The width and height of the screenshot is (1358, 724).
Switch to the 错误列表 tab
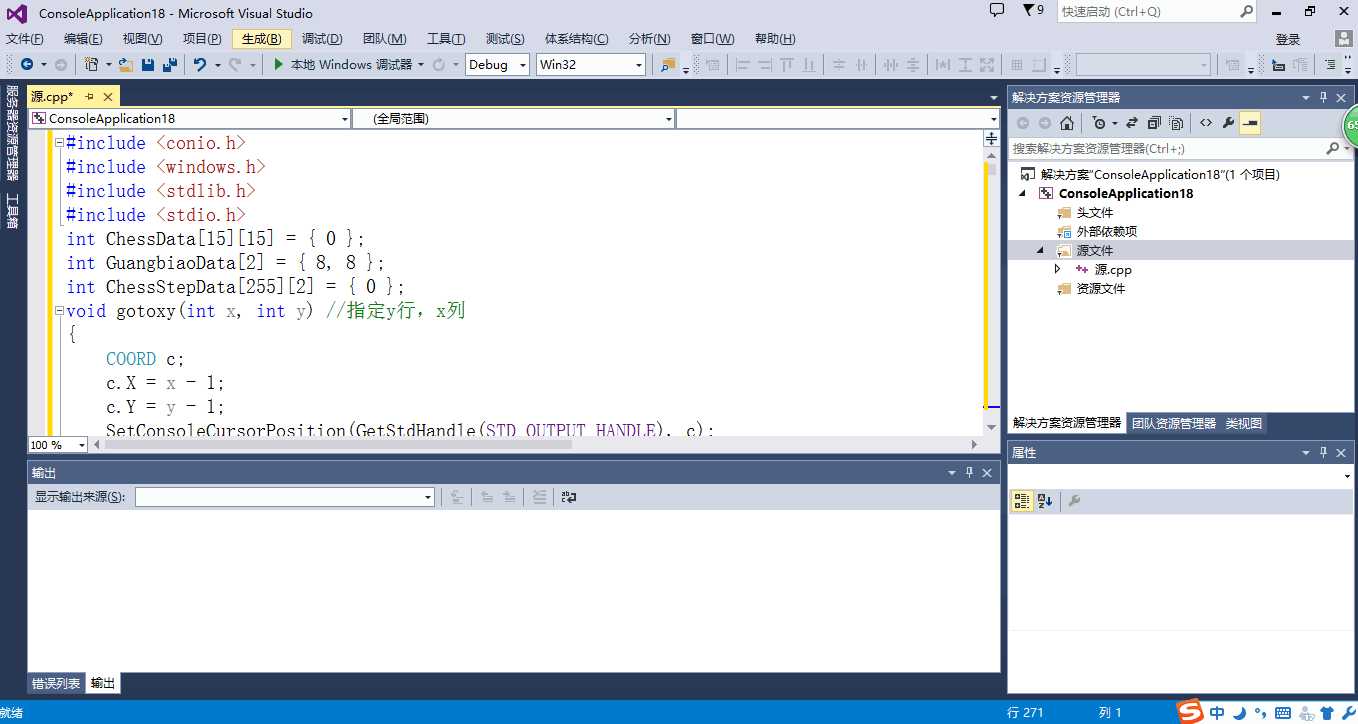pyautogui.click(x=56, y=684)
